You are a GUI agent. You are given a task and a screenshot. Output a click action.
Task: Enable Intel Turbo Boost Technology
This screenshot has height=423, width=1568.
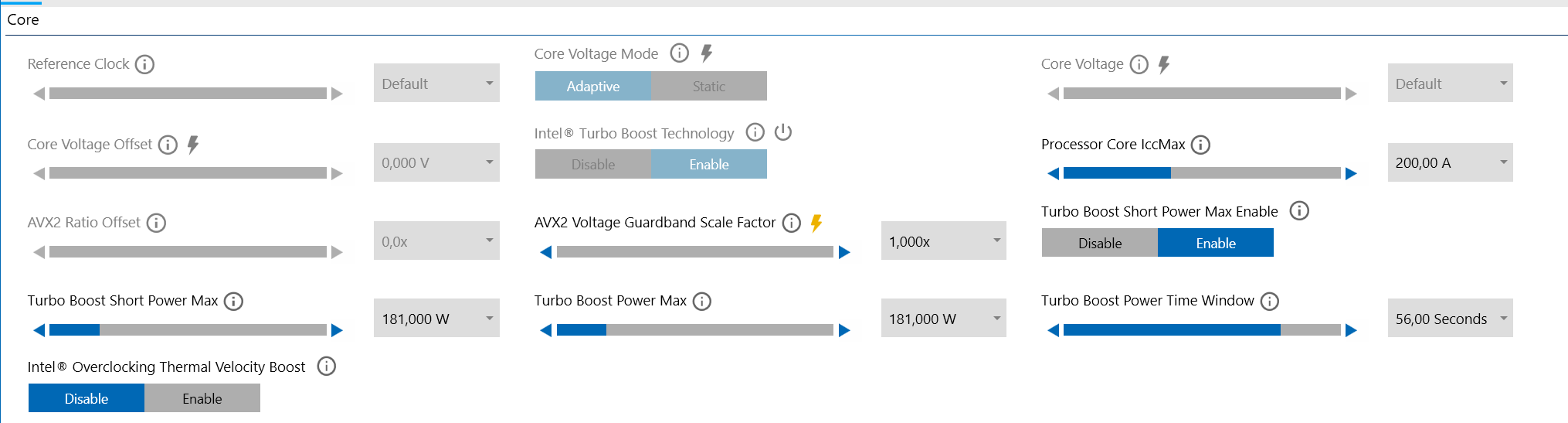pyautogui.click(x=709, y=164)
